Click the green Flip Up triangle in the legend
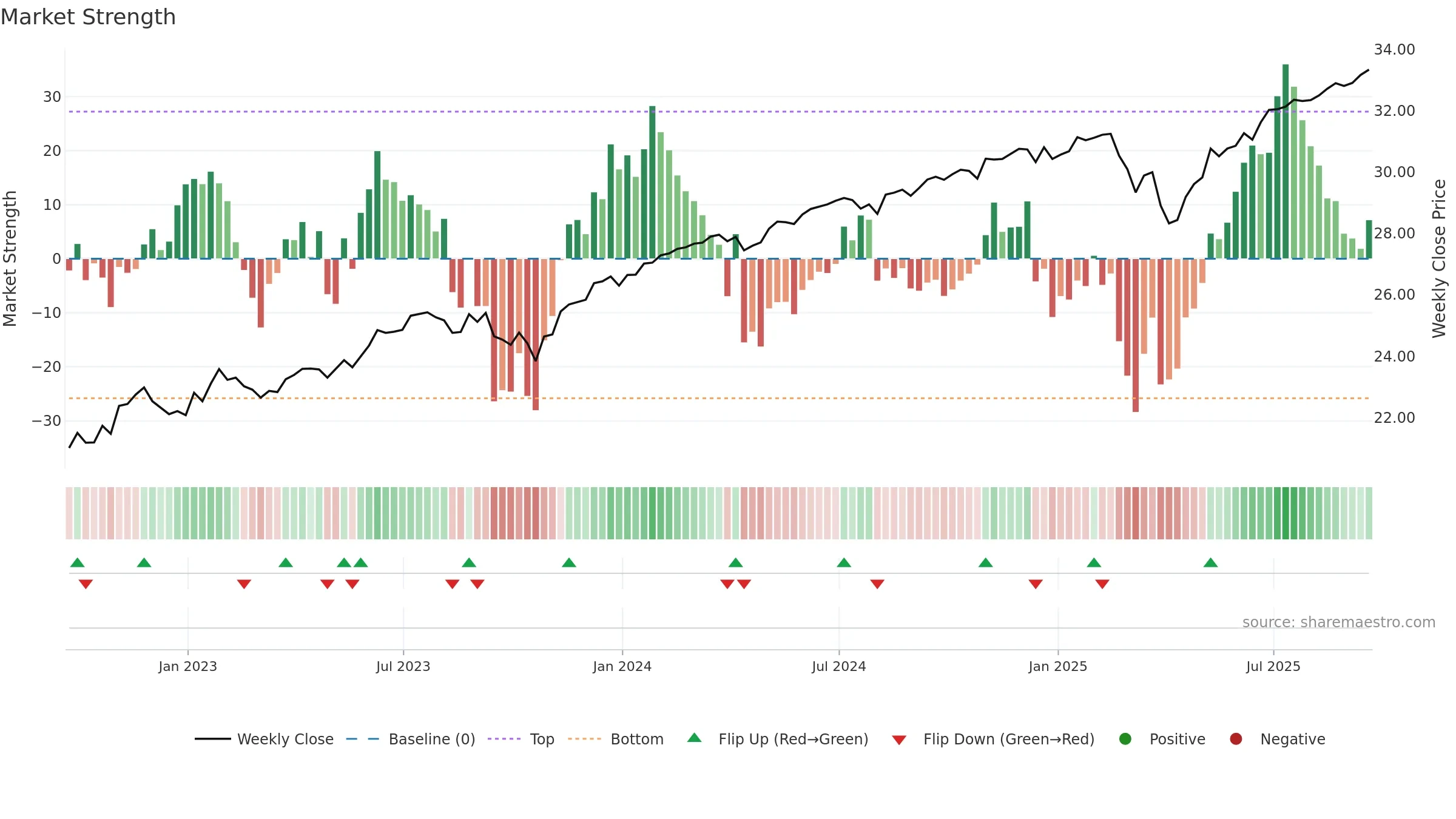The width and height of the screenshot is (1456, 819). coord(695,738)
